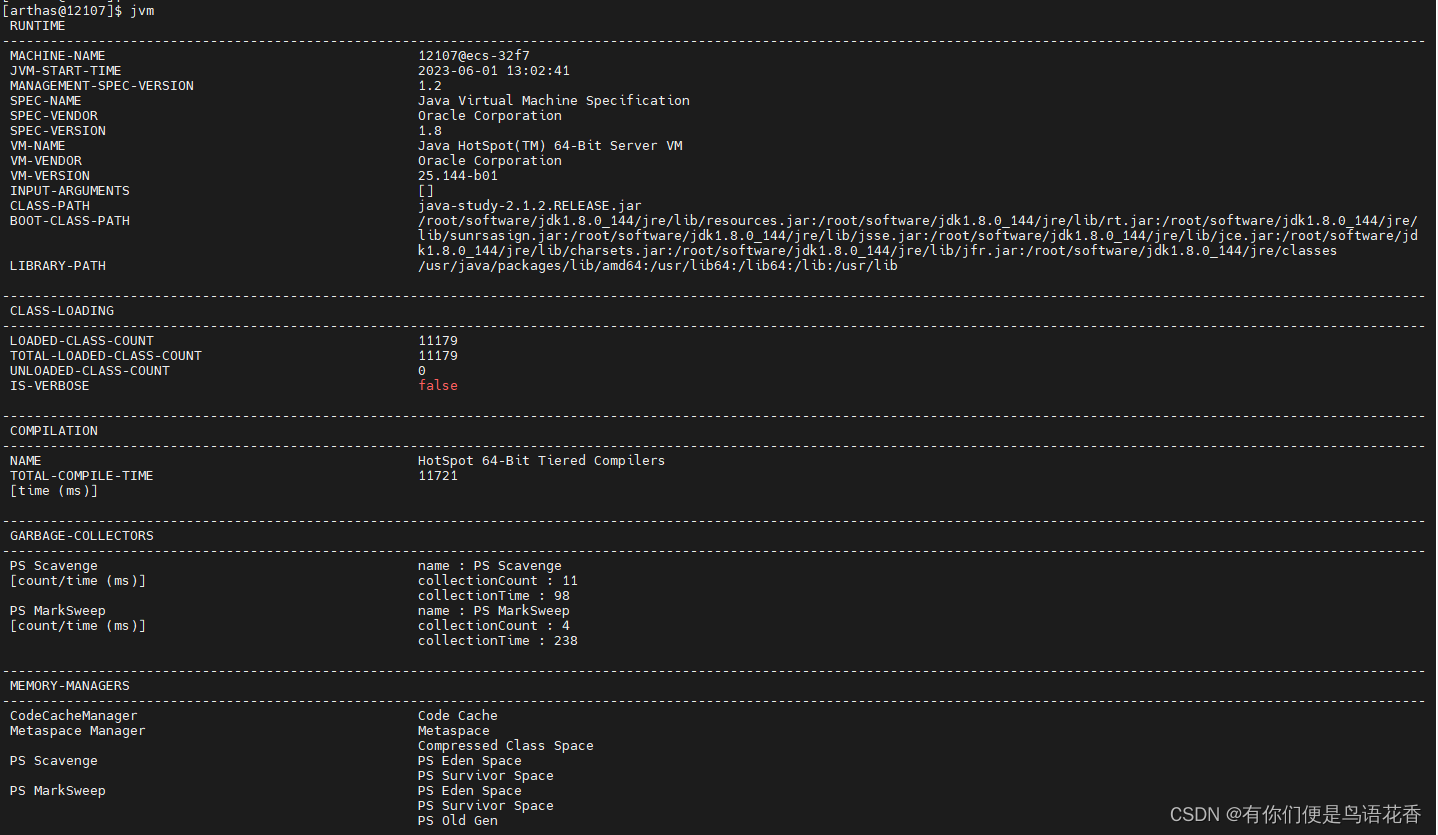Click 'name : PS Scavenge' collector line
Screen dimensions: 1438x835
(x=490, y=566)
